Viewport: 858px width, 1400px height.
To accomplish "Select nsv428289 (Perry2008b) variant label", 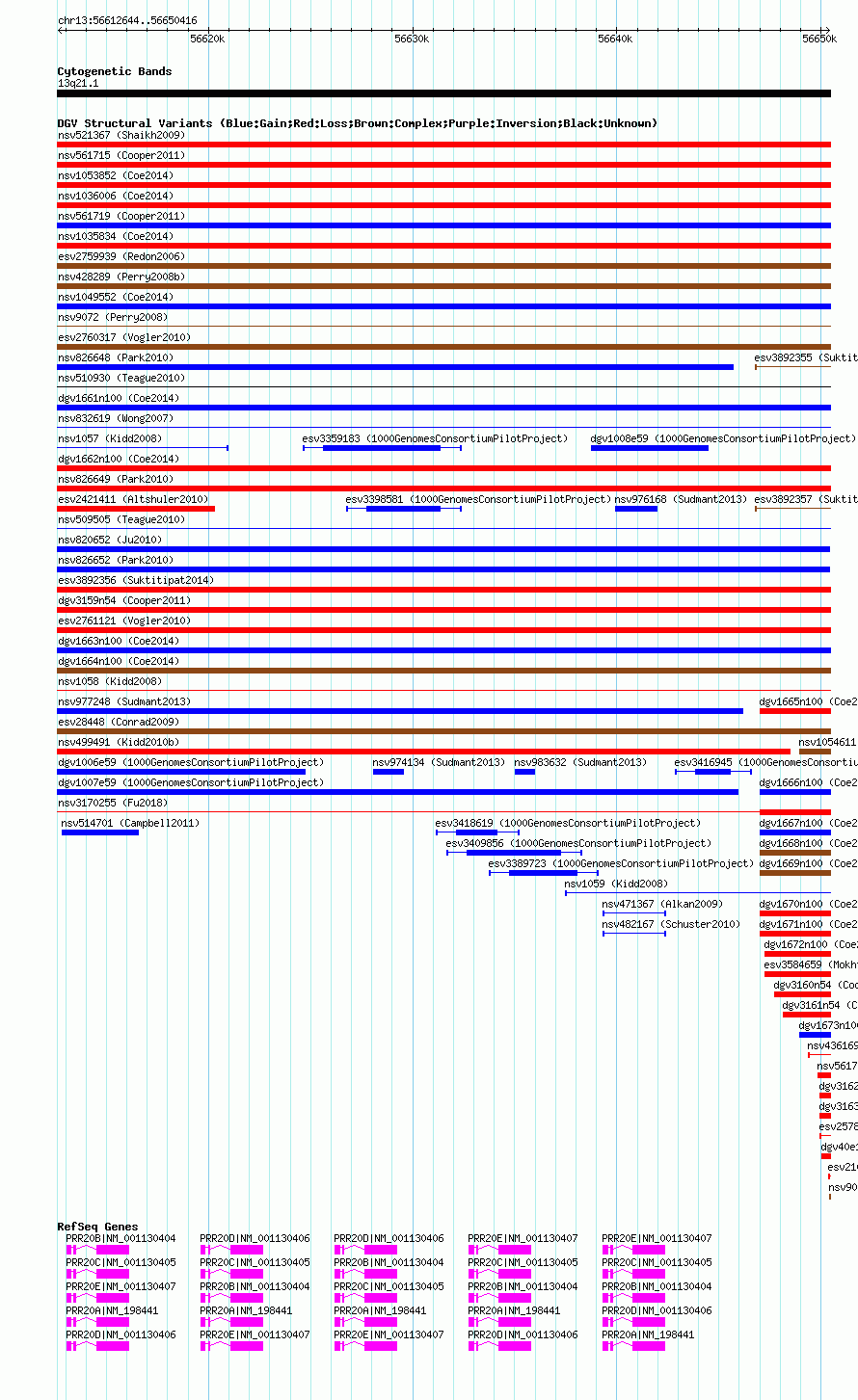I will coord(121,277).
